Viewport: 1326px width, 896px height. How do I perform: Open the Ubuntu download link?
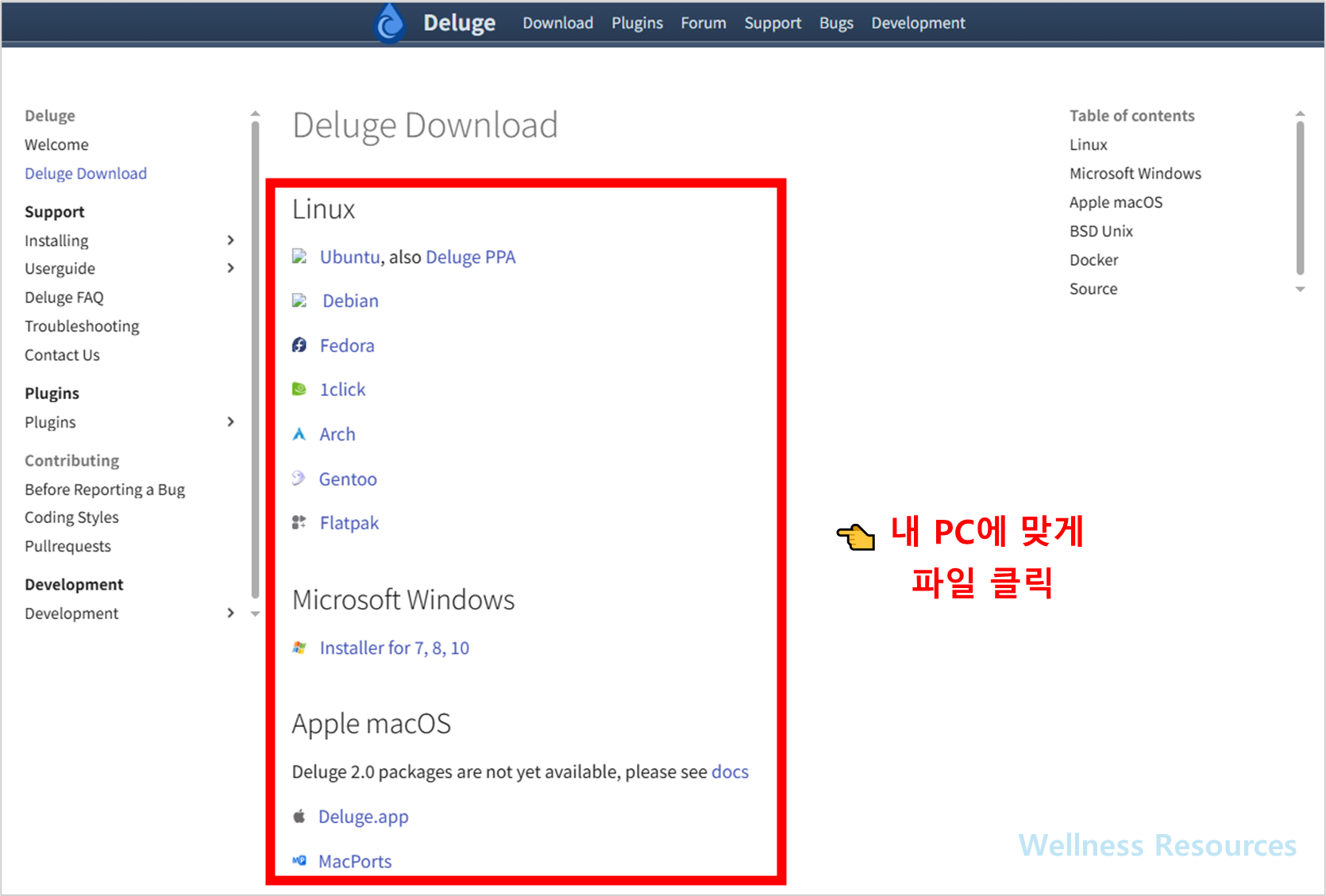point(349,256)
